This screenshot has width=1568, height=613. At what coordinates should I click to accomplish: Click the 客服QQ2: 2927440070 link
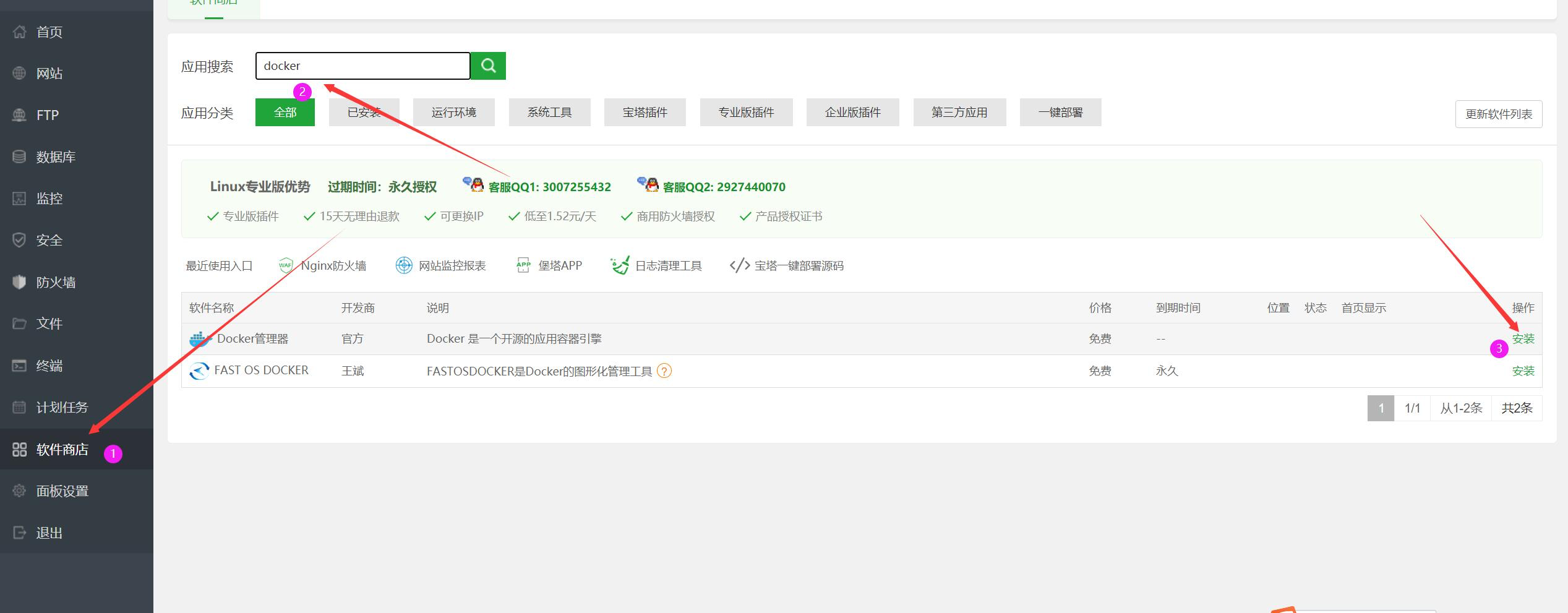coord(724,187)
